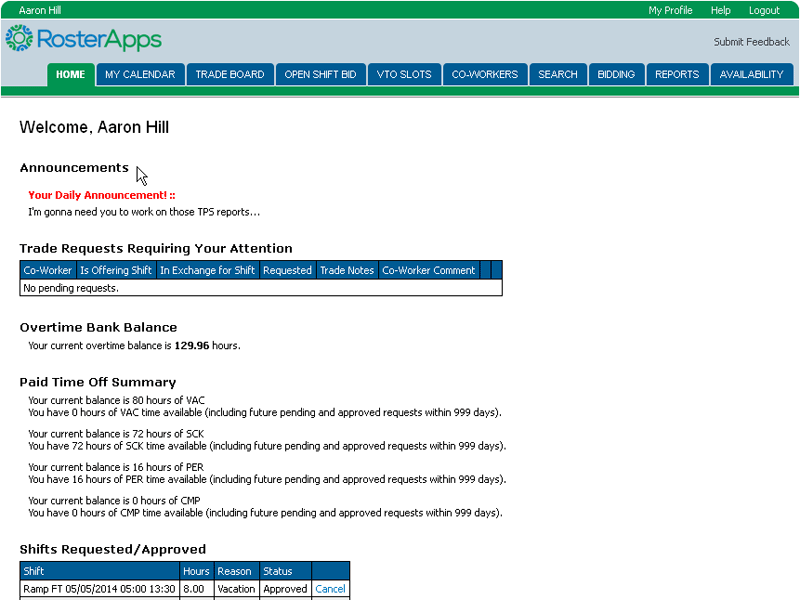Go to Open Shift Bid tab
The width and height of the screenshot is (800, 600).
[320, 75]
